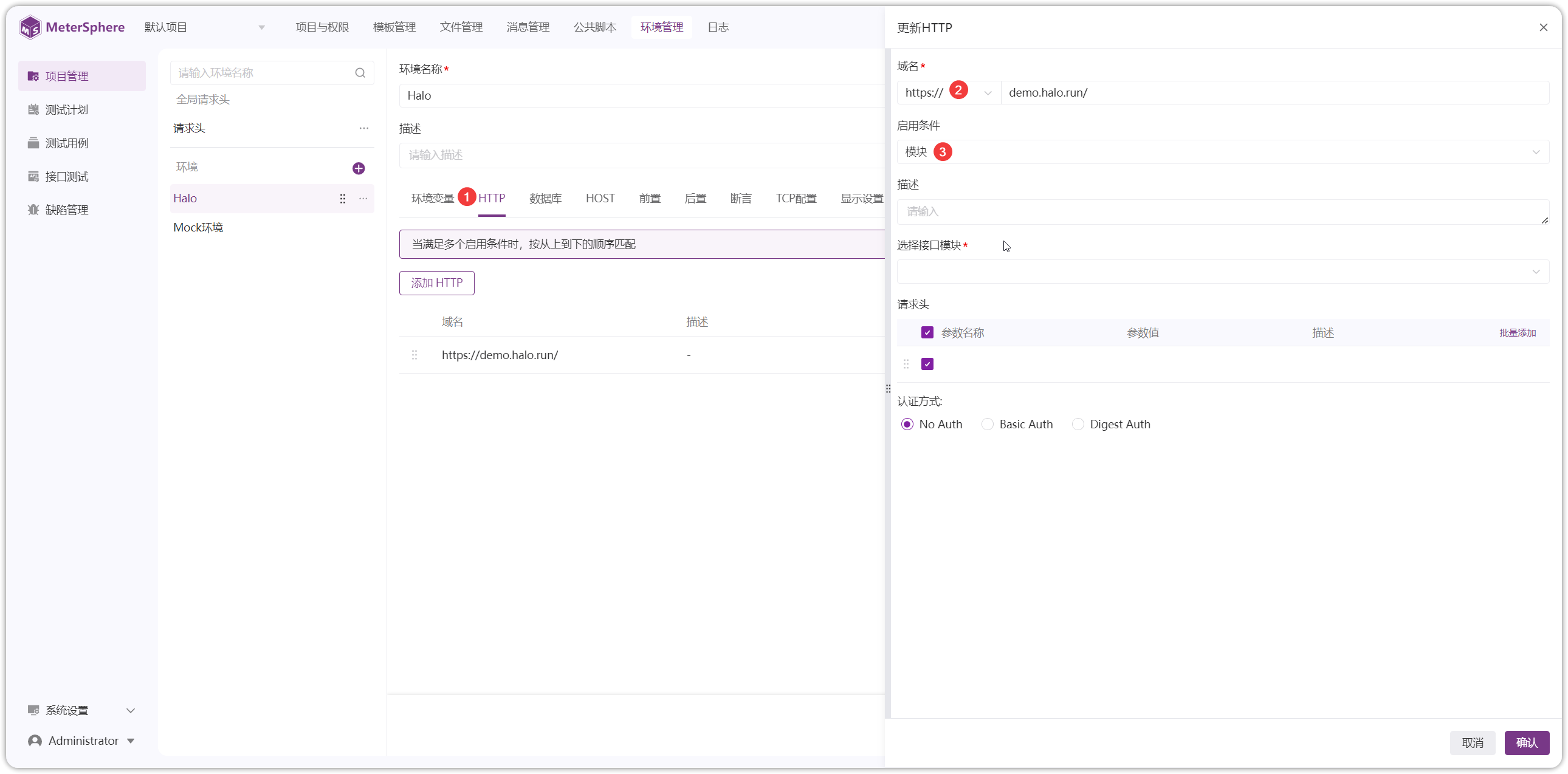1568x774 pixels.
Task: Open the 文件管理 top menu
Action: pos(461,27)
